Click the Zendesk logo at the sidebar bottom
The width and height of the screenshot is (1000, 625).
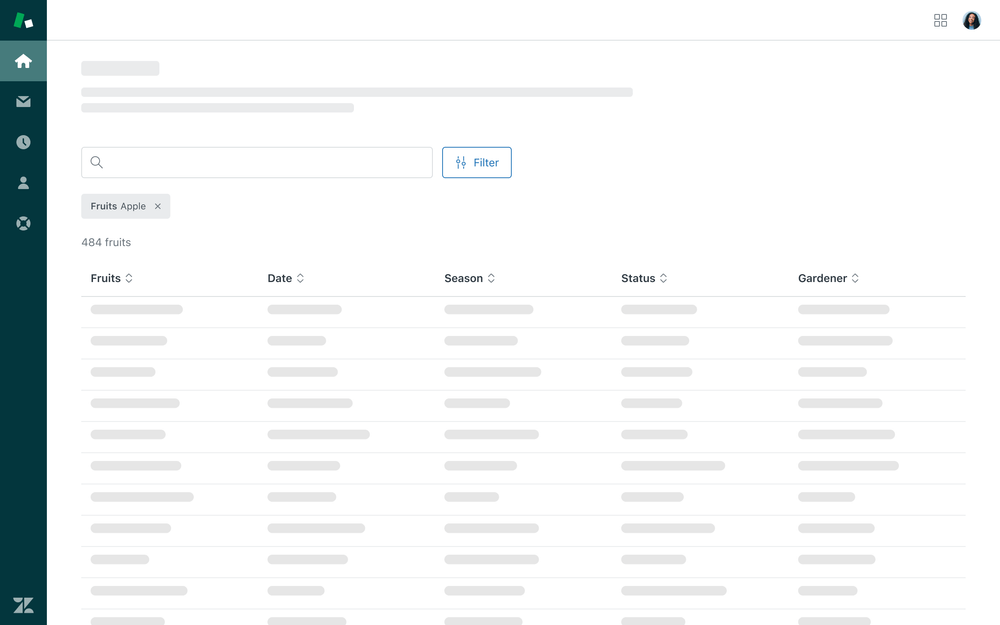(22, 605)
